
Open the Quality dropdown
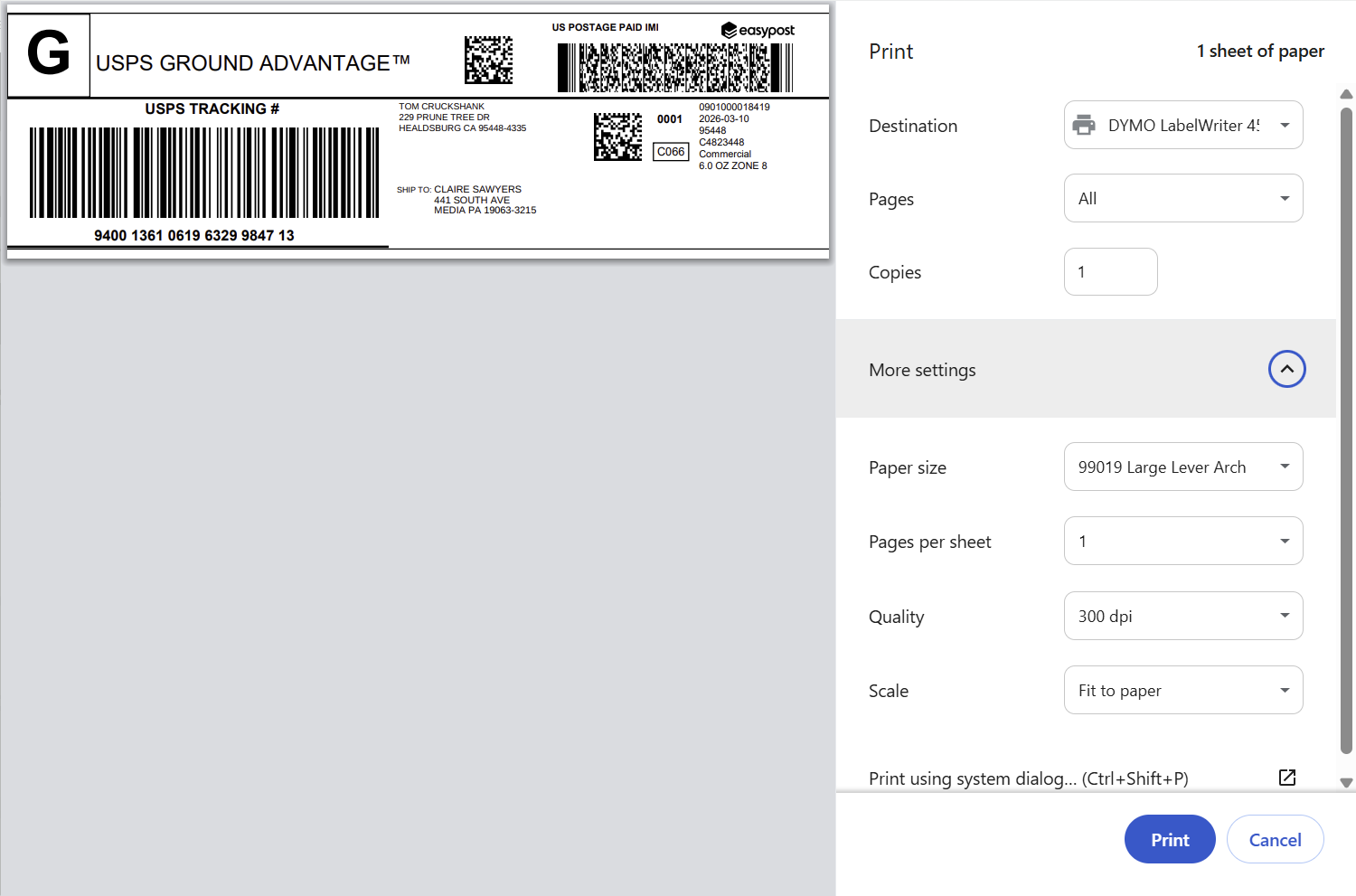[1183, 616]
